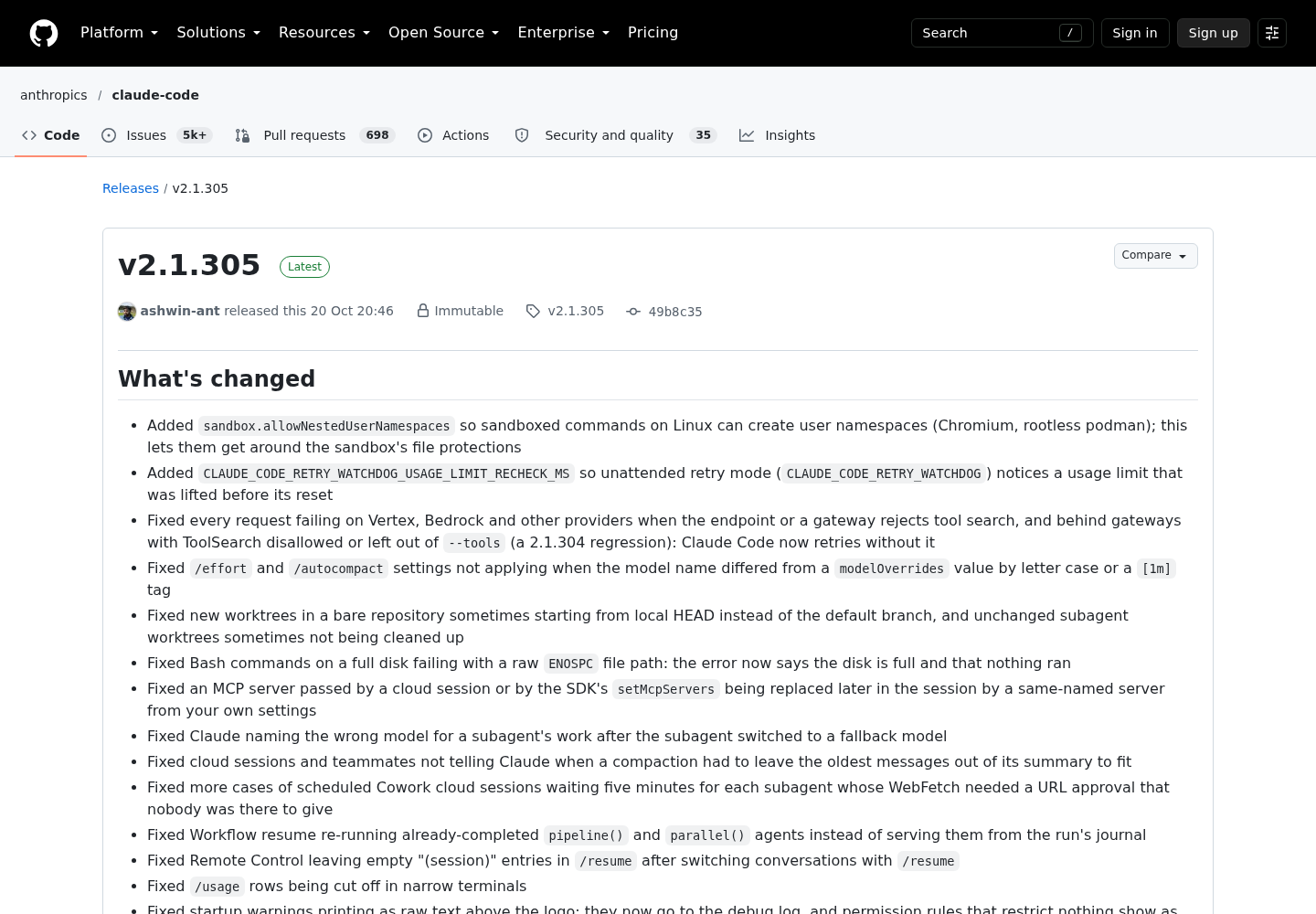This screenshot has width=1316, height=914.
Task: Switch to the Issues tab
Action: [x=156, y=135]
